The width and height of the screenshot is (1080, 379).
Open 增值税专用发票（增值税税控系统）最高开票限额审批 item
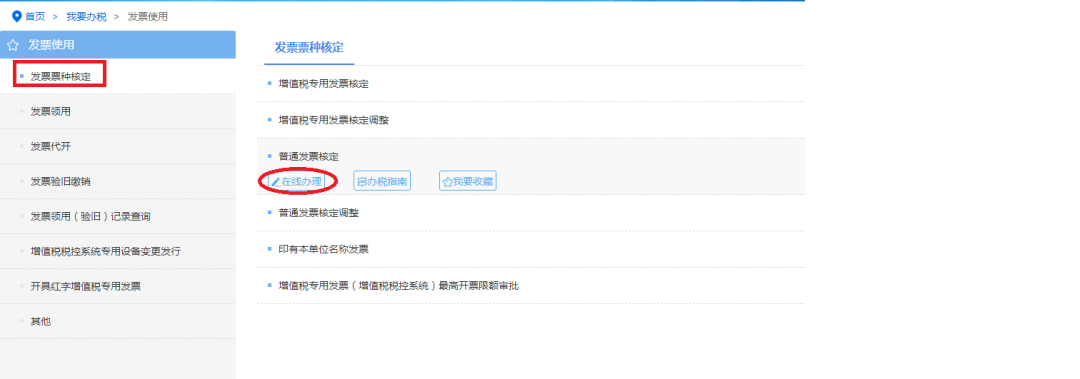(398, 285)
